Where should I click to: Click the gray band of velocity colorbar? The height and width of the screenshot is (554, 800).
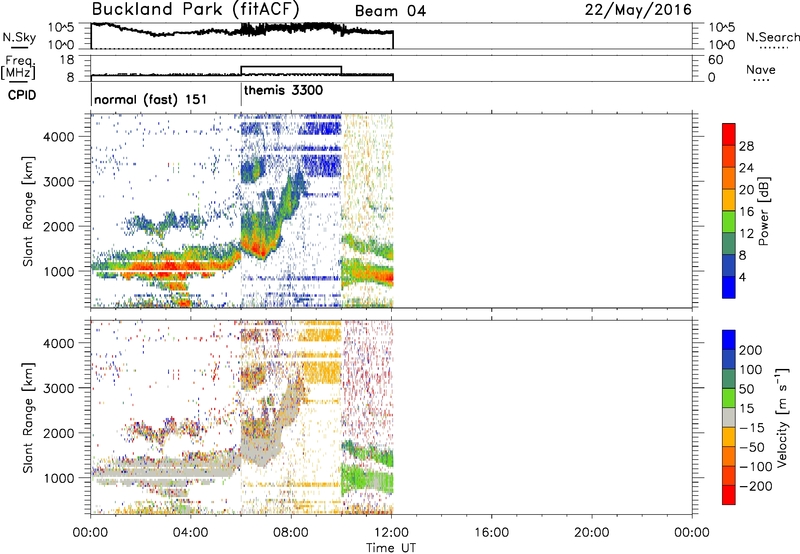(x=729, y=417)
